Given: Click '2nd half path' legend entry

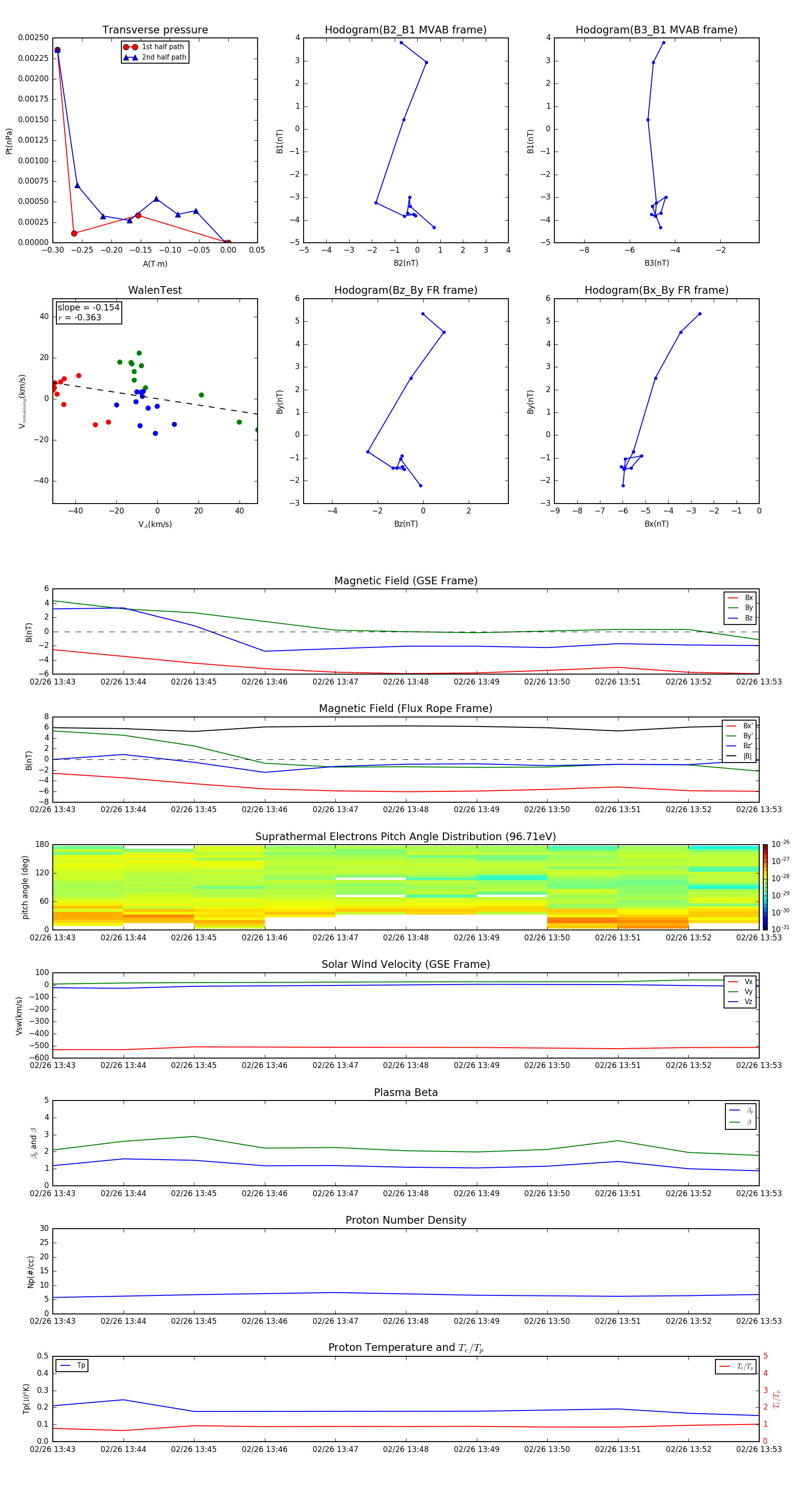Looking at the screenshot, I should click(x=155, y=57).
